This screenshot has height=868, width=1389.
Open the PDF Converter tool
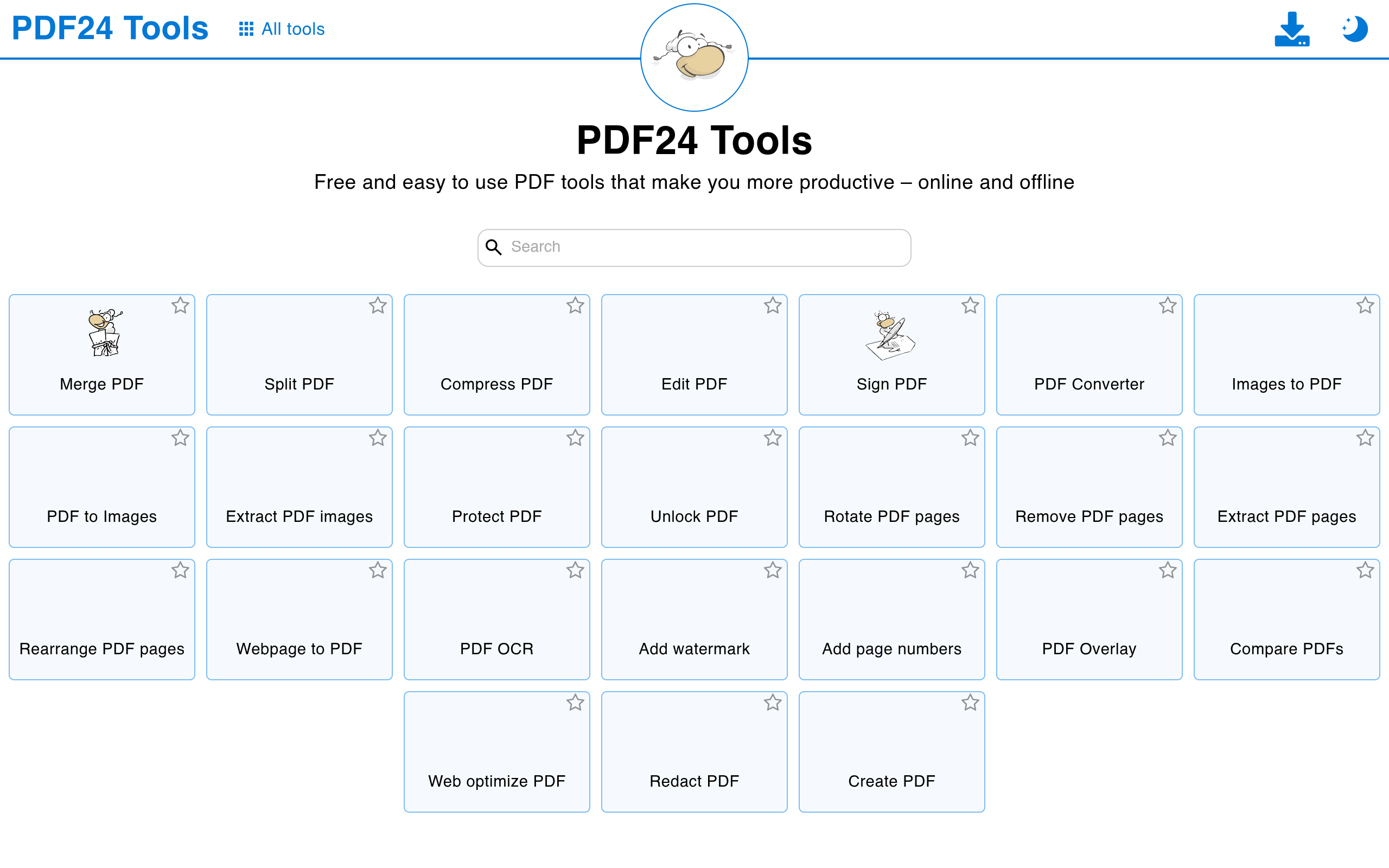point(1089,355)
